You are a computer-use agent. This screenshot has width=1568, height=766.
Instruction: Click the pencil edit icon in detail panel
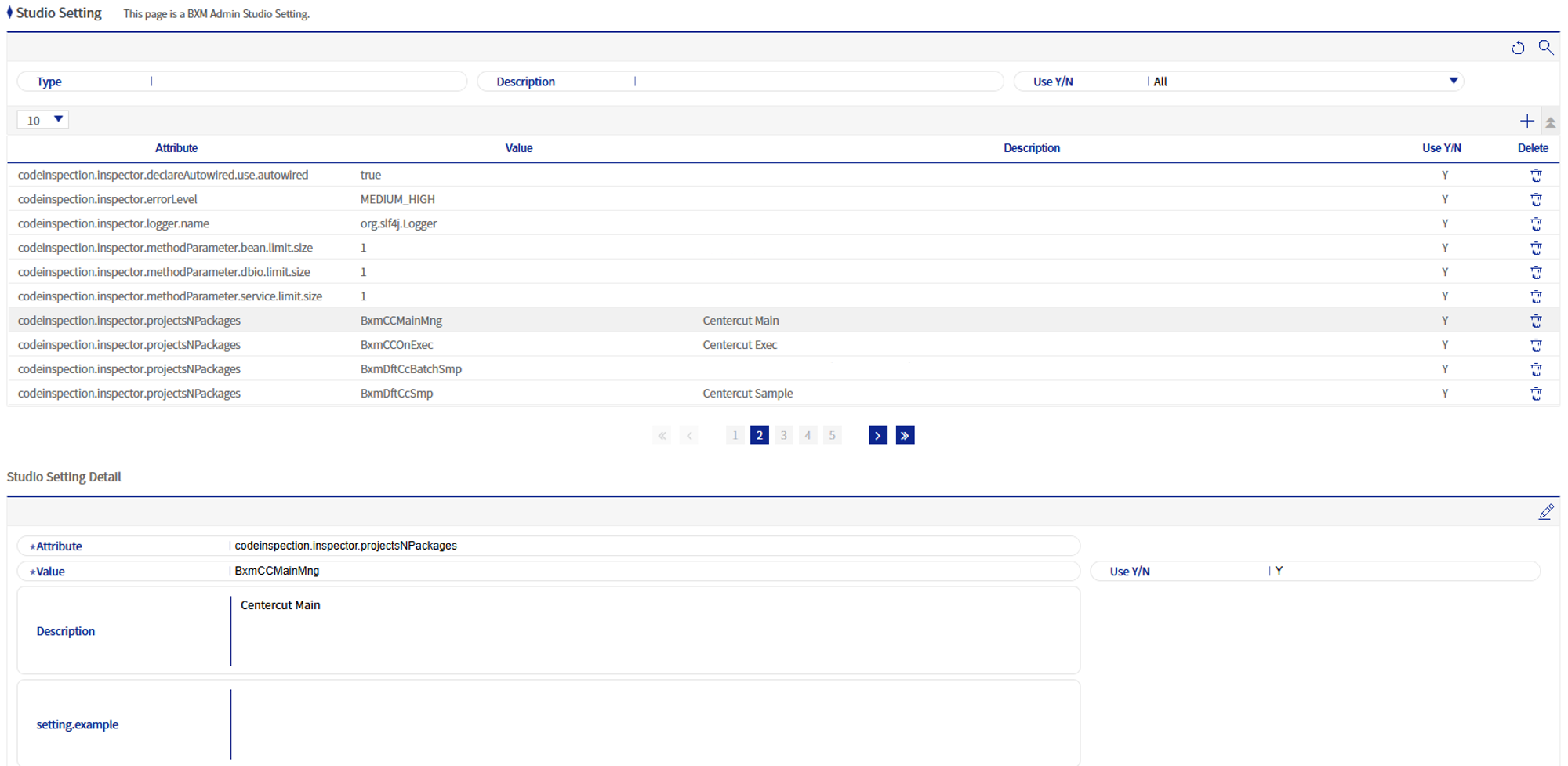tap(1545, 512)
